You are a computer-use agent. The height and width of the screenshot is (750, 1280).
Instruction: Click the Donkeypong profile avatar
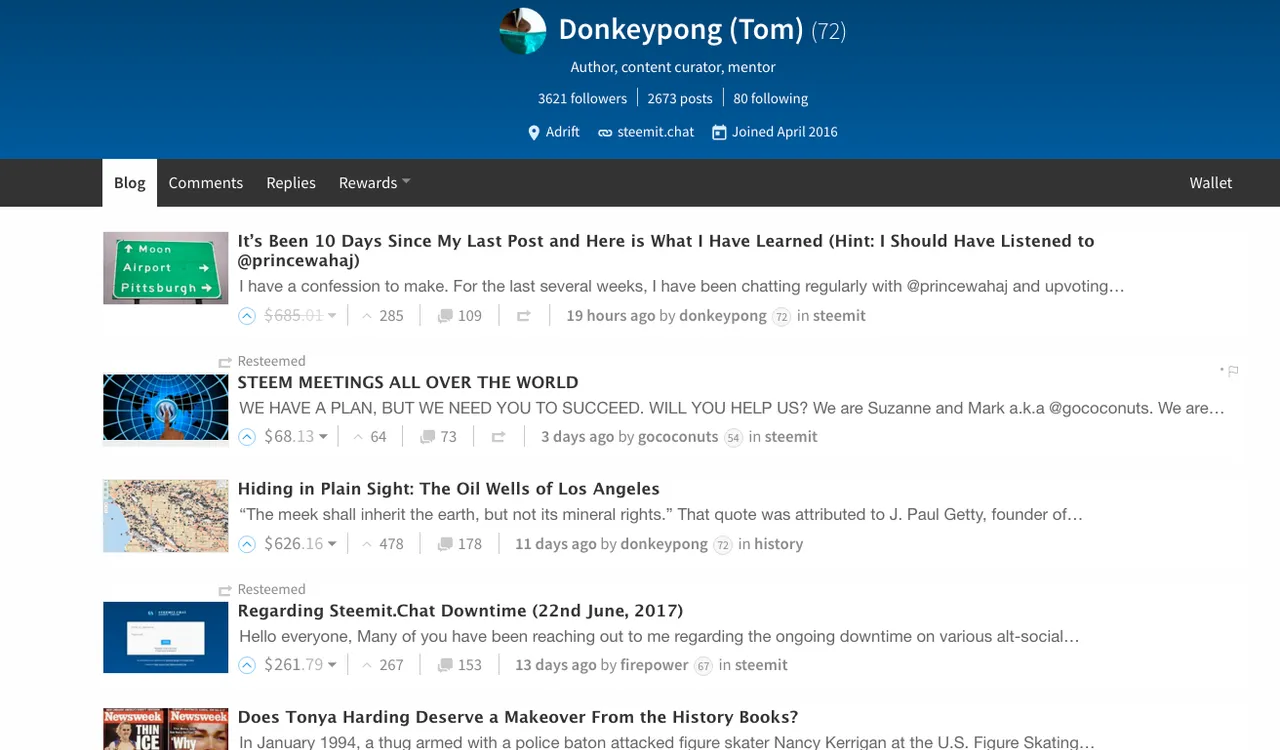[523, 31]
